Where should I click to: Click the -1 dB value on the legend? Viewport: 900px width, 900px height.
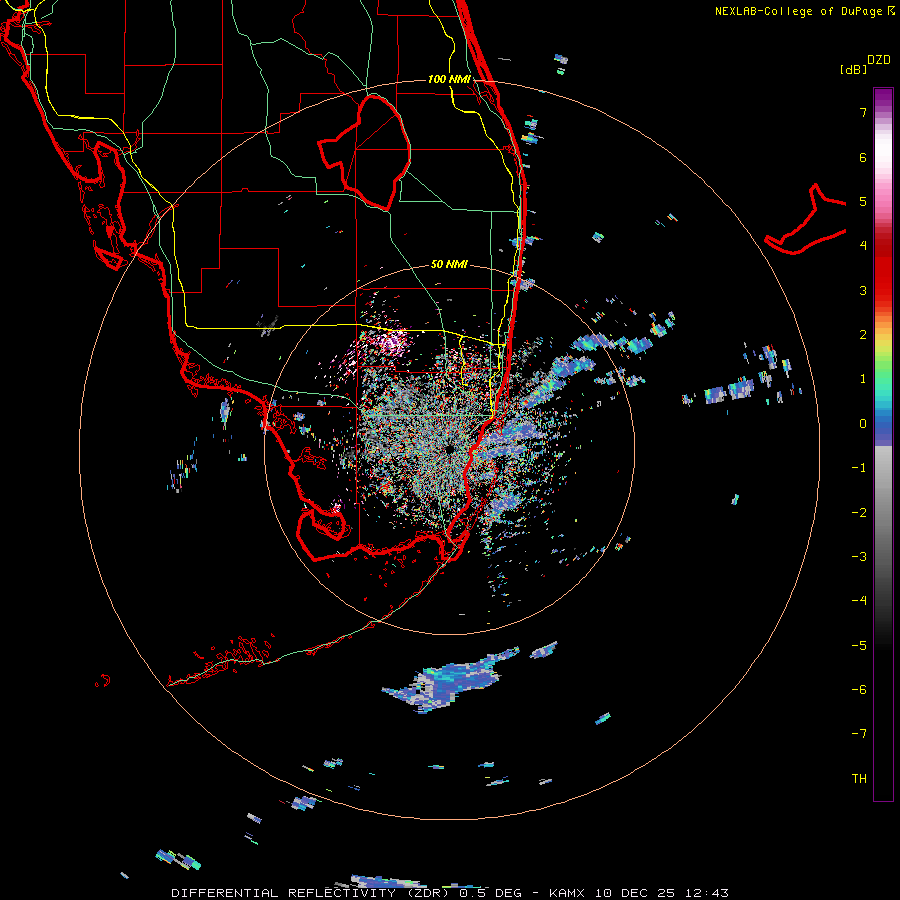[x=859, y=468]
